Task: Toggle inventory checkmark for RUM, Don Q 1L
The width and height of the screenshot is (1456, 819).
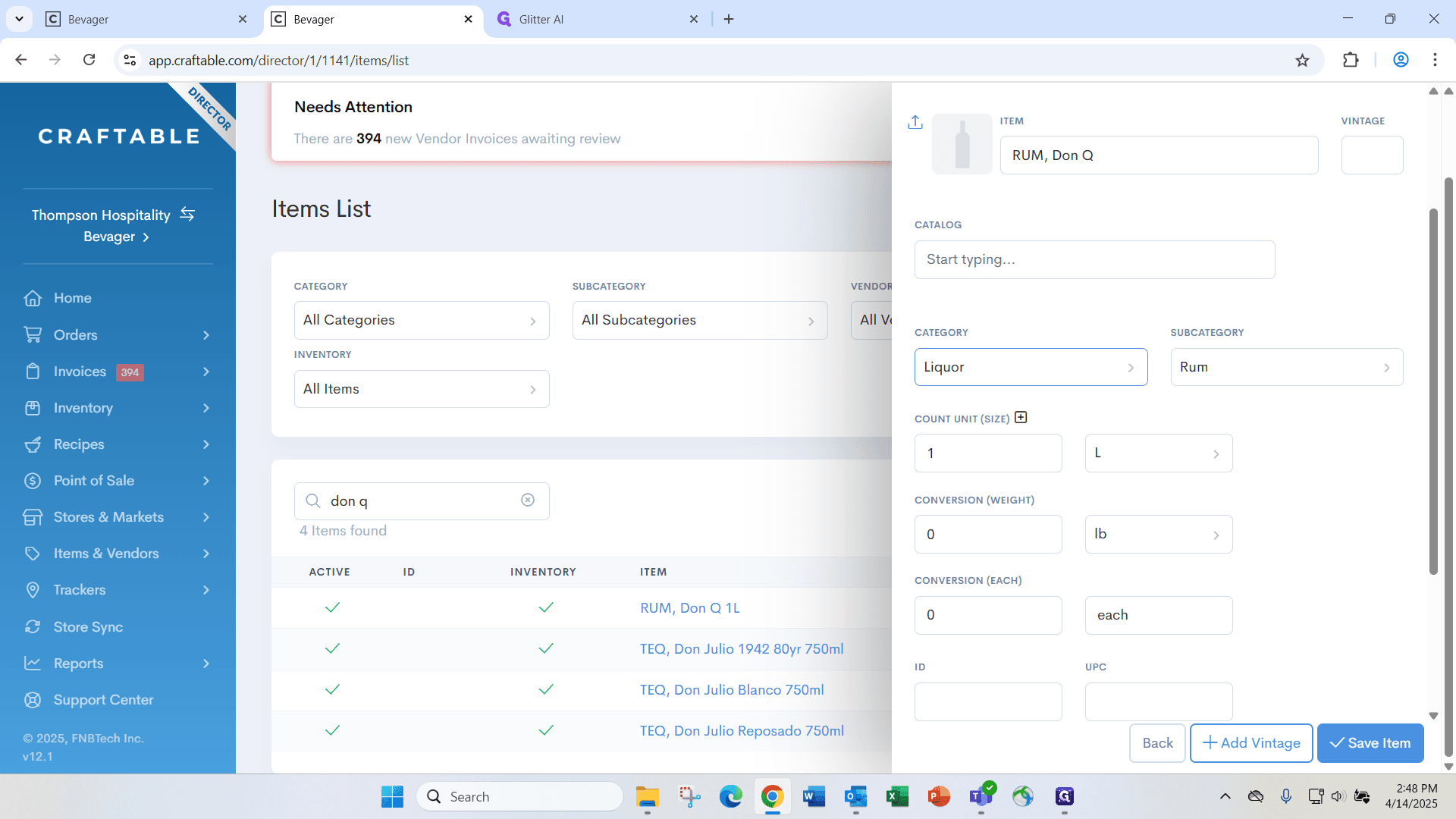Action: coord(546,607)
